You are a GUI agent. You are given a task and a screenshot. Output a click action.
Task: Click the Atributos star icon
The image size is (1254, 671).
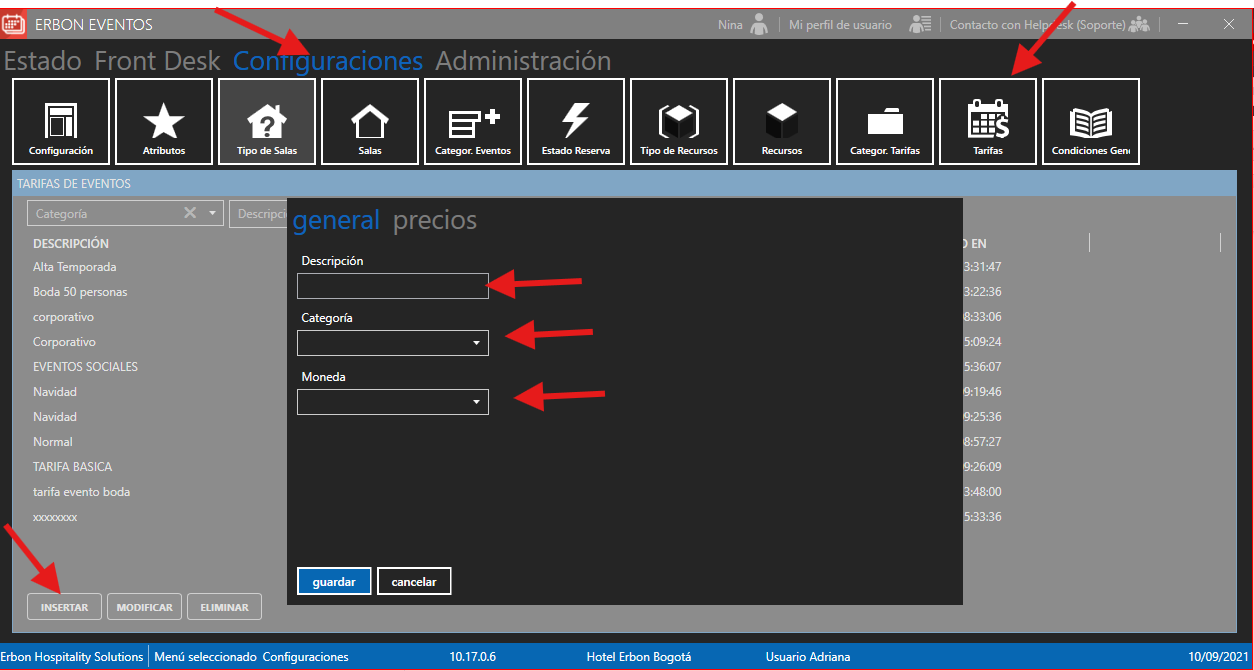pos(164,121)
